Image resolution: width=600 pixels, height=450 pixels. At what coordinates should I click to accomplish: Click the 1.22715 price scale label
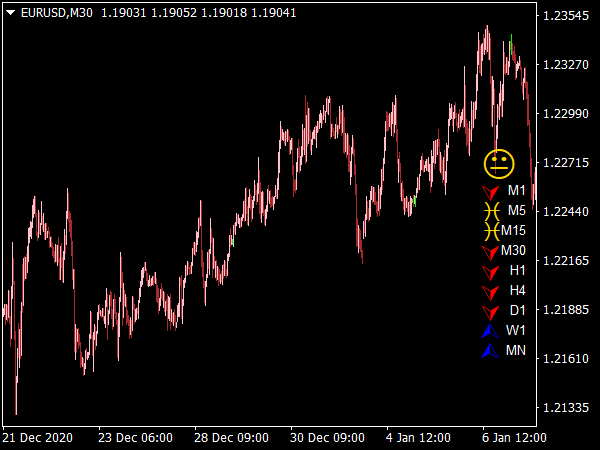pos(566,163)
